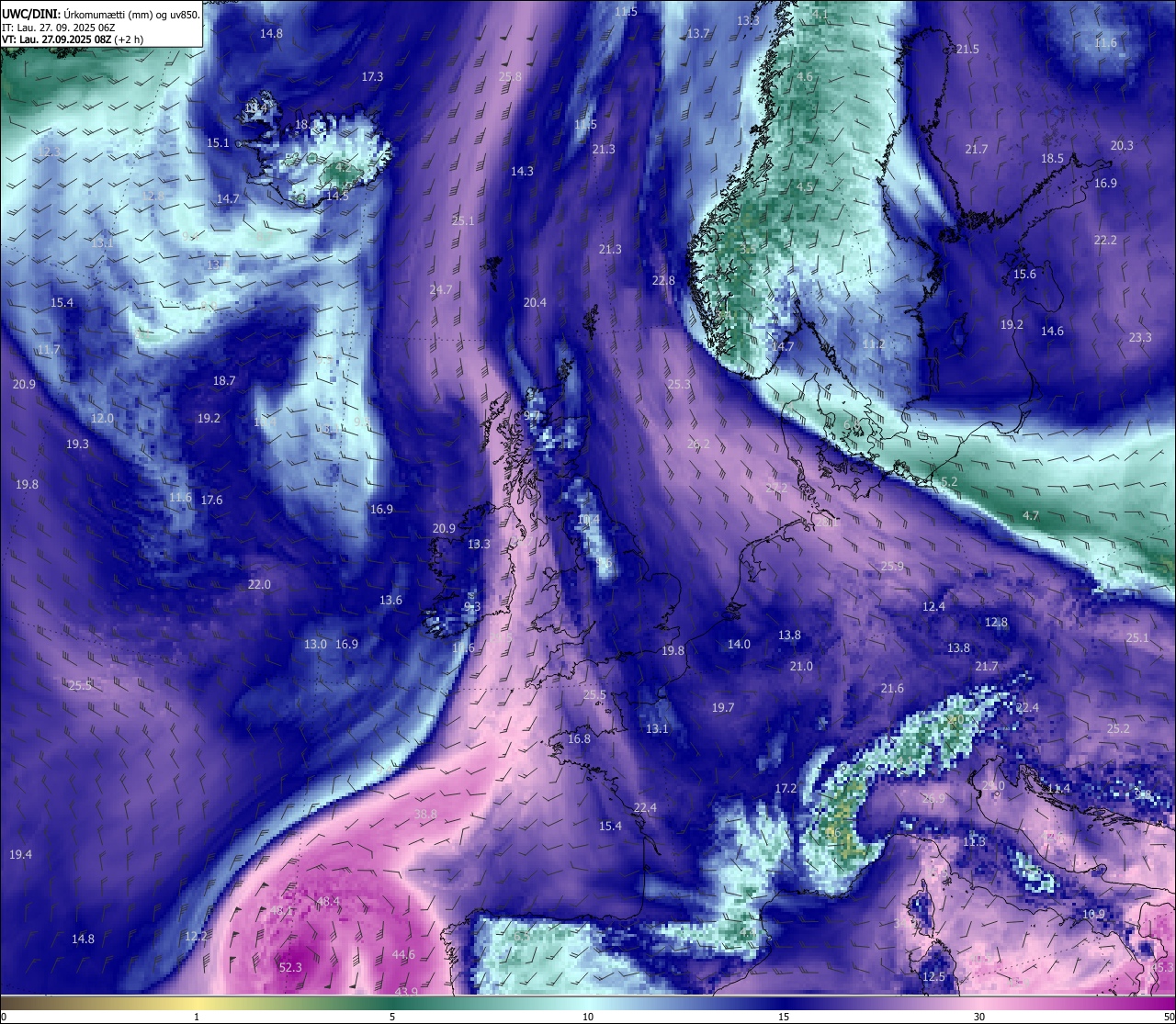The width and height of the screenshot is (1176, 1024).
Task: Click the 25.2 value label
Action: pyautogui.click(x=1118, y=728)
